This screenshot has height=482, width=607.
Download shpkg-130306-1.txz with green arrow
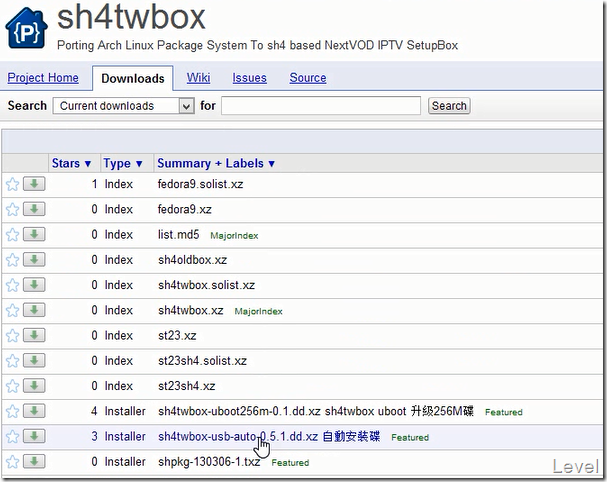pyautogui.click(x=34, y=461)
